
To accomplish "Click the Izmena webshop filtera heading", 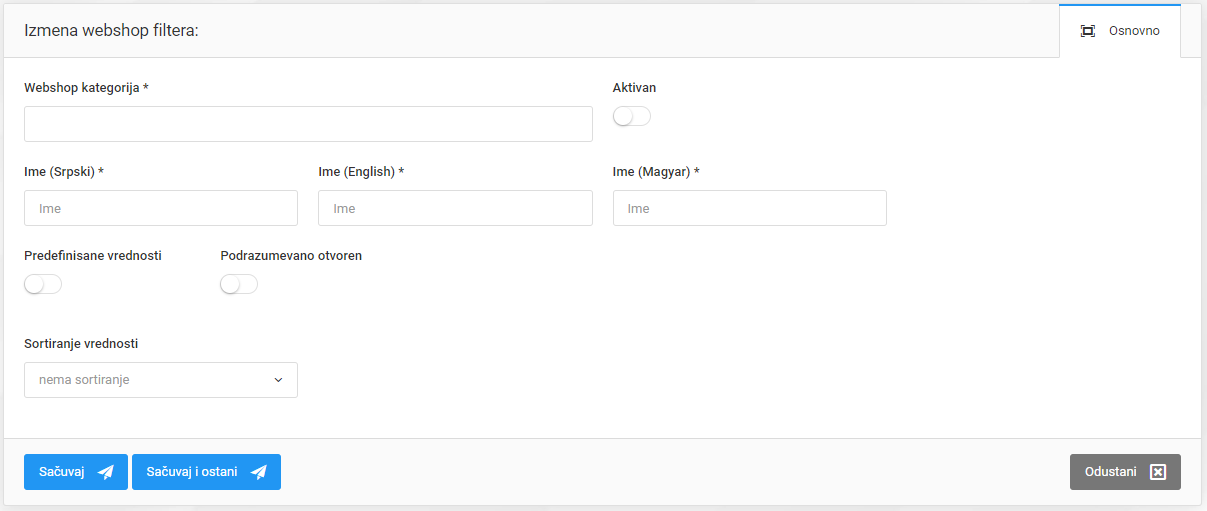I will coord(111,31).
